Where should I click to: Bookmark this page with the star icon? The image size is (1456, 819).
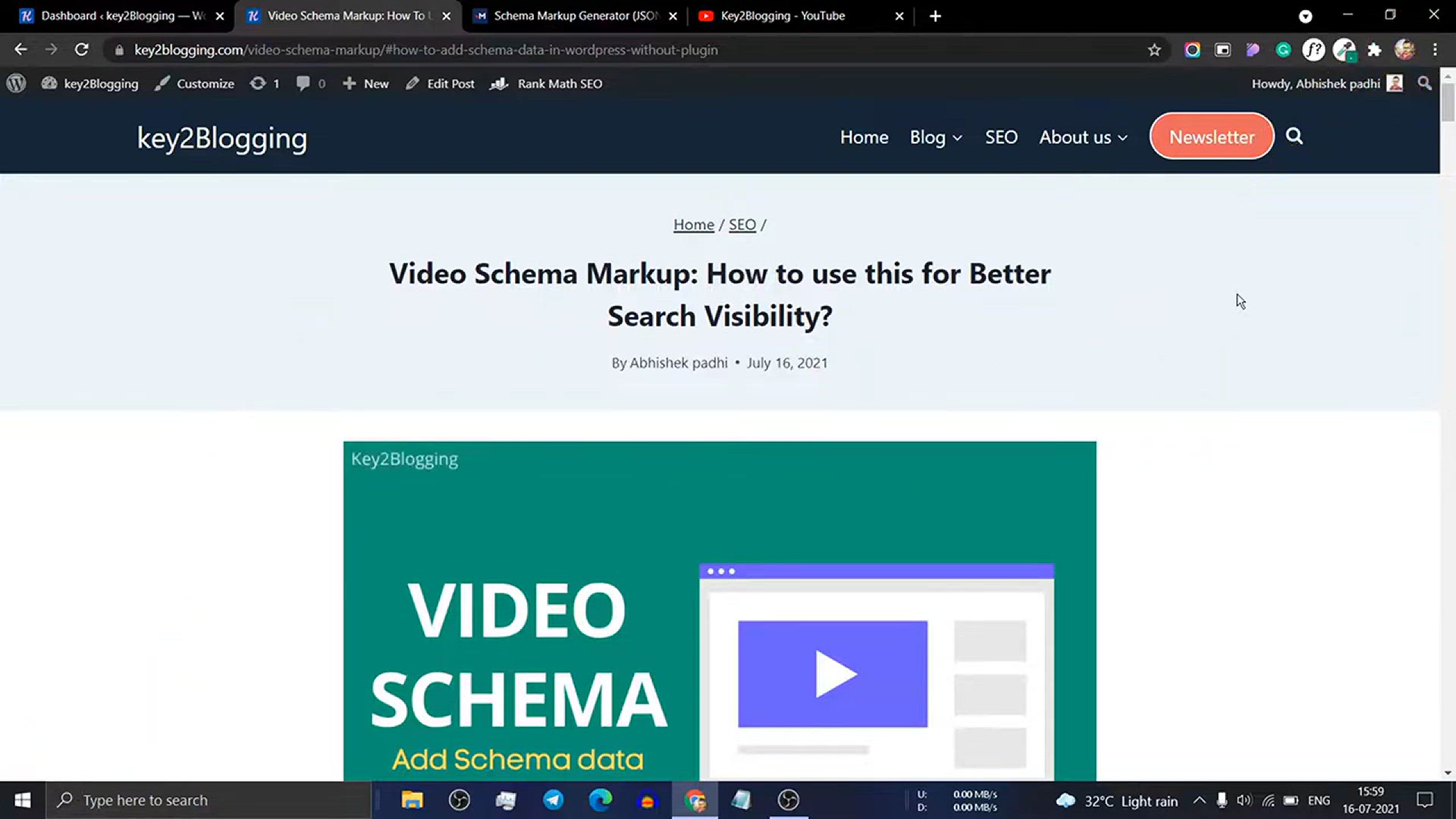[x=1154, y=50]
